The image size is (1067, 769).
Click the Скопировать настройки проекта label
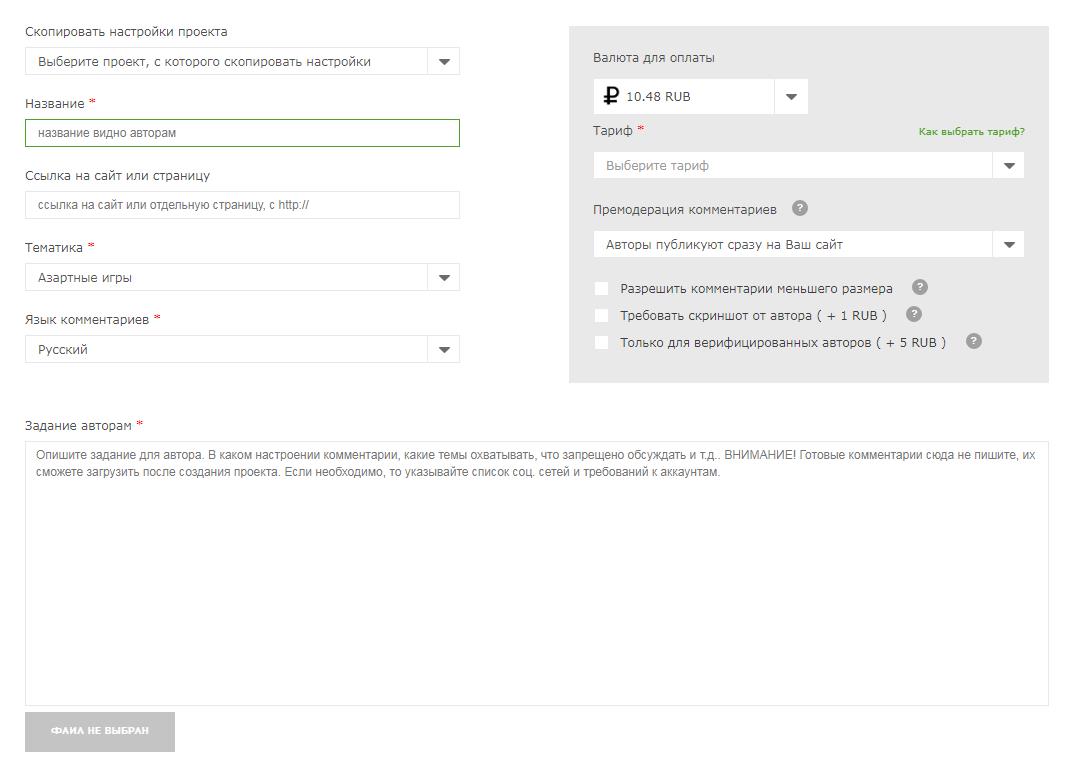(126, 31)
